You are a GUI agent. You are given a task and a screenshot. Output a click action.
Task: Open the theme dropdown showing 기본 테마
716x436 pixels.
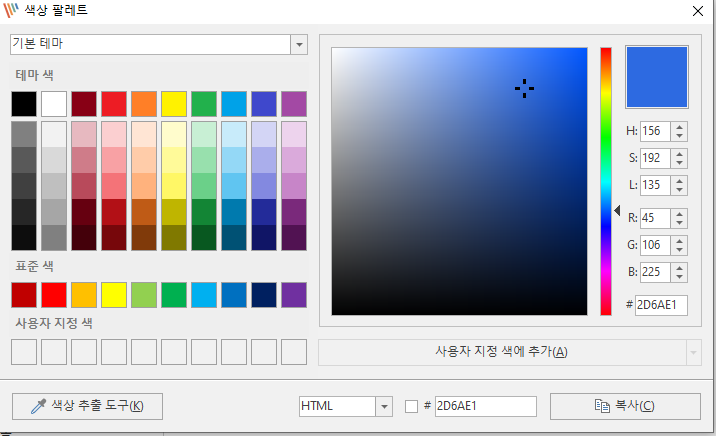pyautogui.click(x=299, y=45)
